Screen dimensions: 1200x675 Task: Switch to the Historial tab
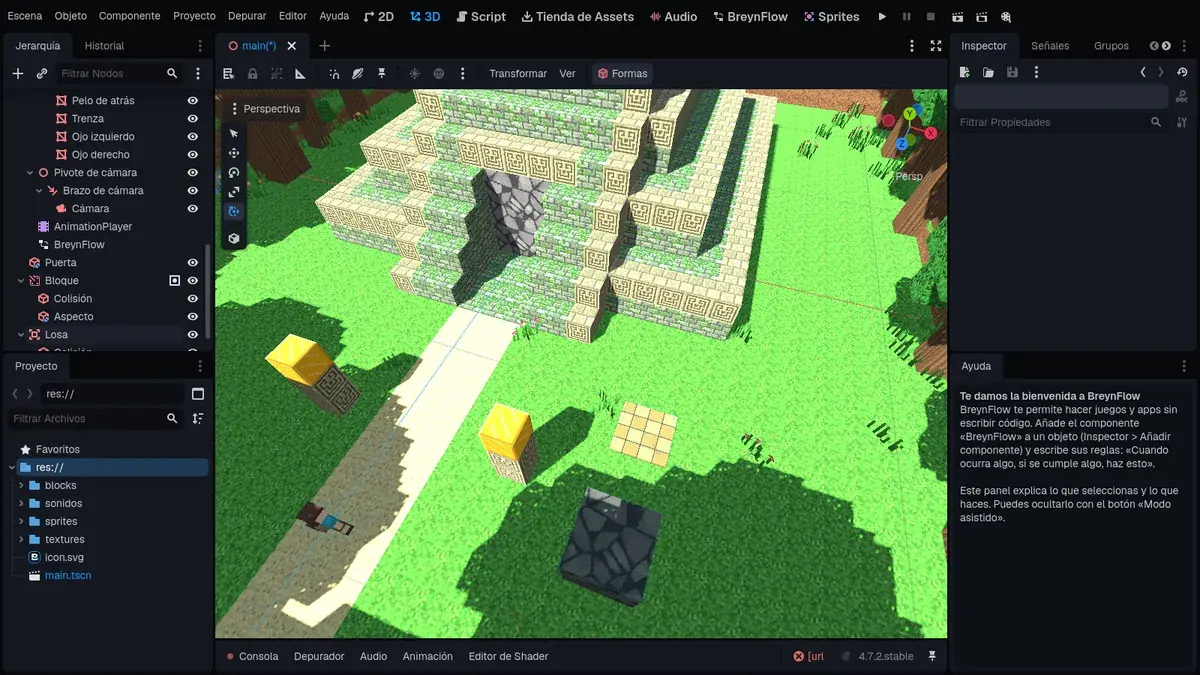(x=104, y=46)
